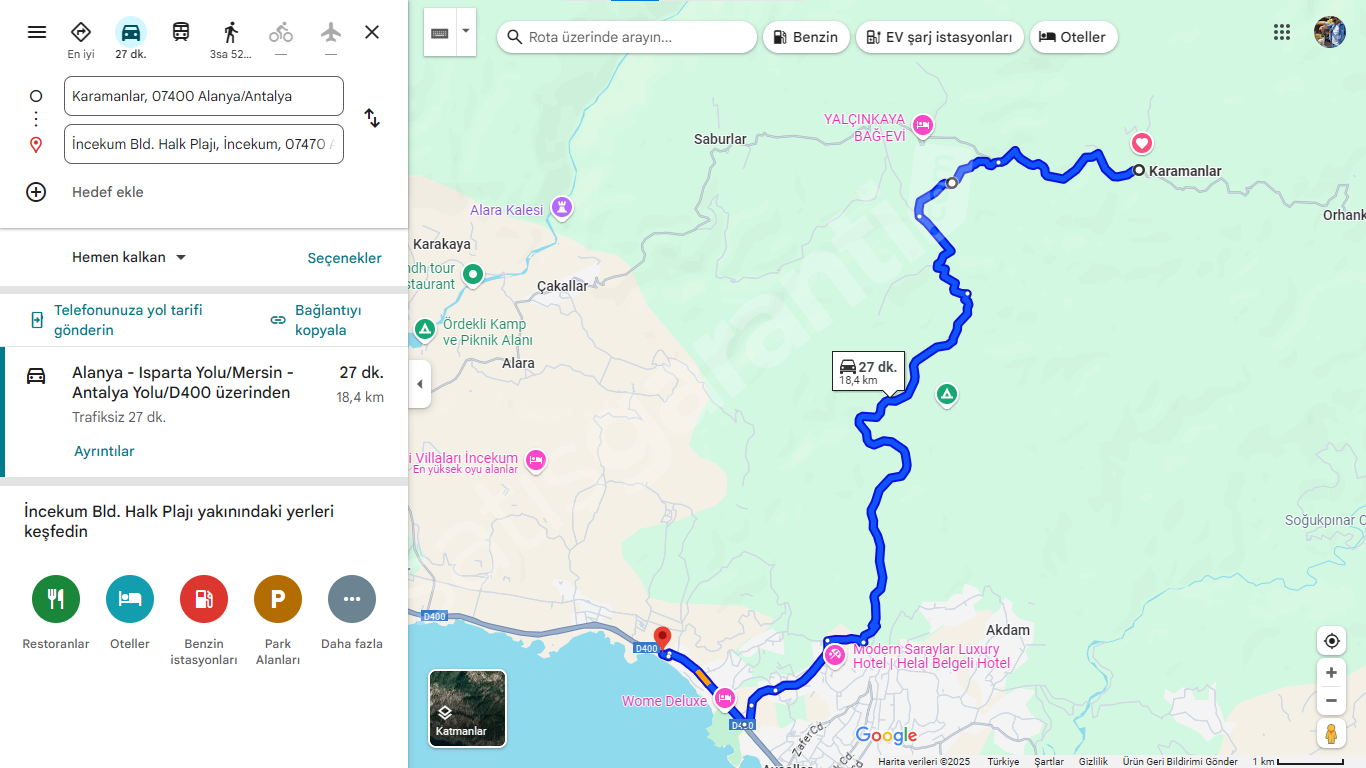Screen dimensions: 1366x768
Task: Open Seçenekler route options
Action: coord(344,258)
